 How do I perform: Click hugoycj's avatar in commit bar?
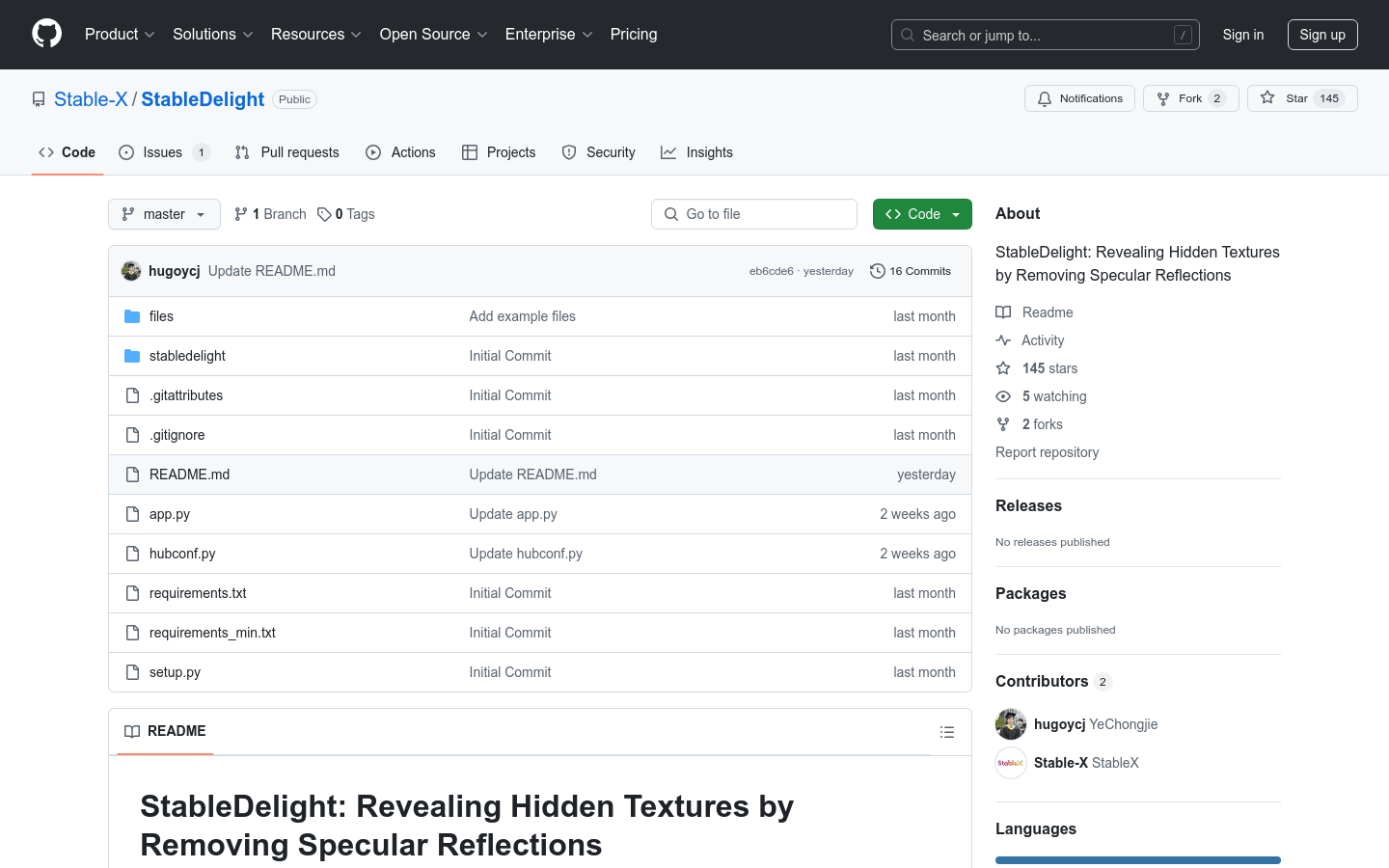click(131, 271)
